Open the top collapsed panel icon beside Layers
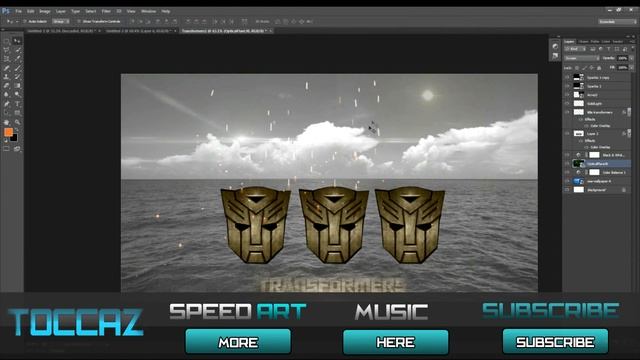Screen dimensions: 640x360 555,47
